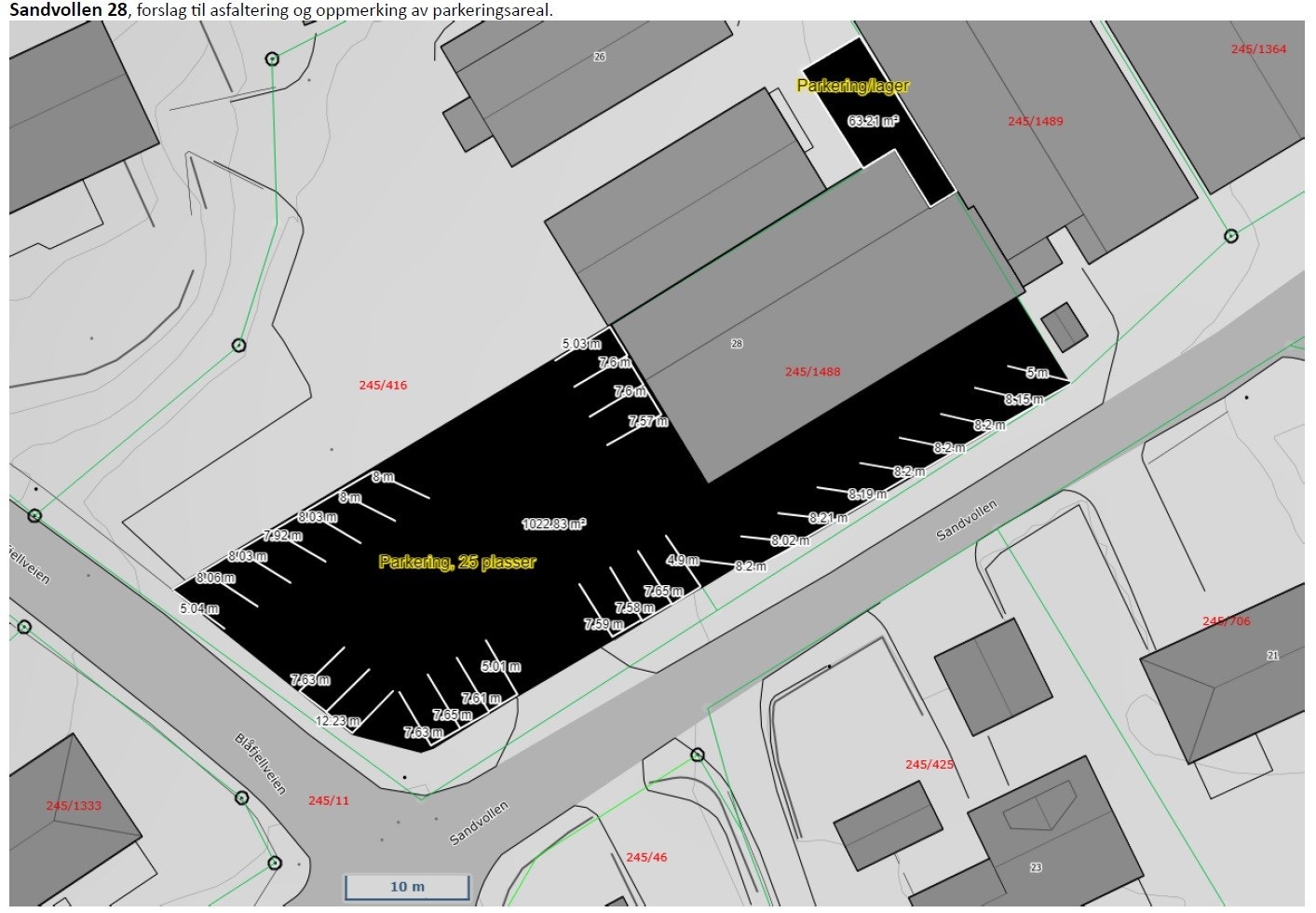
Task: Click building number 21 label
Action: point(1272,656)
